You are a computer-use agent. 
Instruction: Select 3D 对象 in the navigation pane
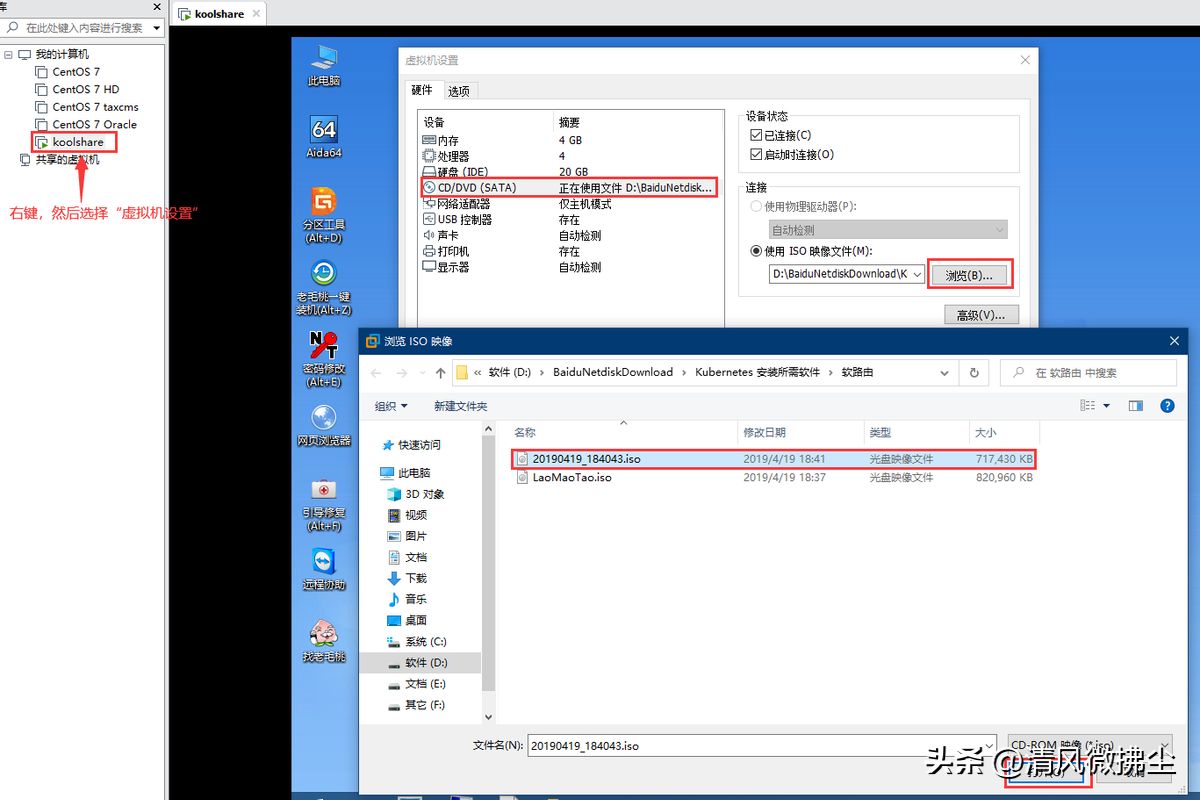click(x=416, y=494)
